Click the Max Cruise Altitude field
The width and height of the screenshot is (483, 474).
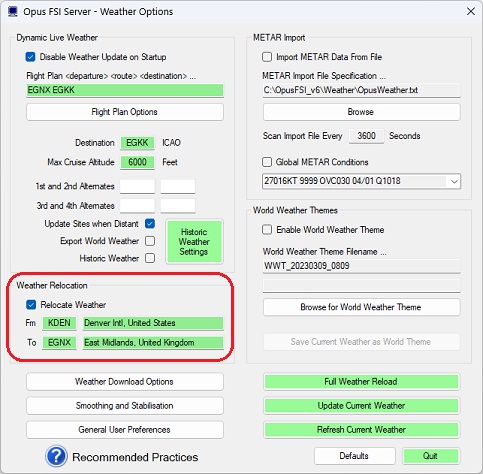click(x=137, y=162)
